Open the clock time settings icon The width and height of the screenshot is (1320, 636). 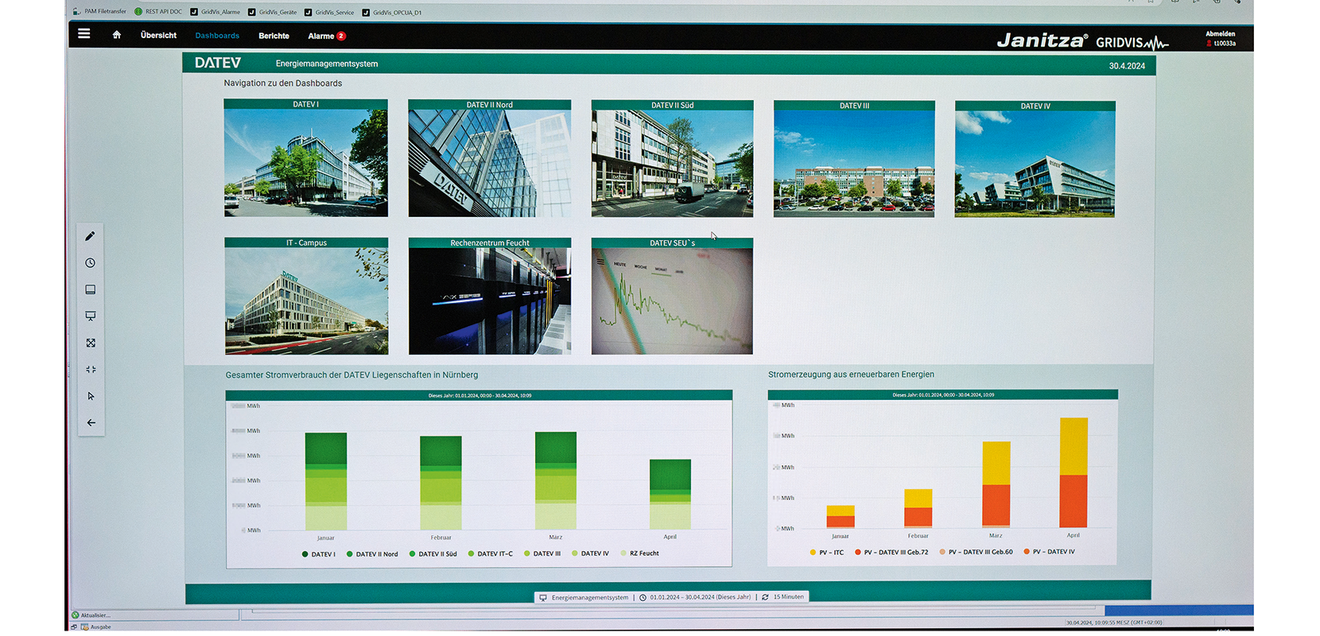(90, 263)
